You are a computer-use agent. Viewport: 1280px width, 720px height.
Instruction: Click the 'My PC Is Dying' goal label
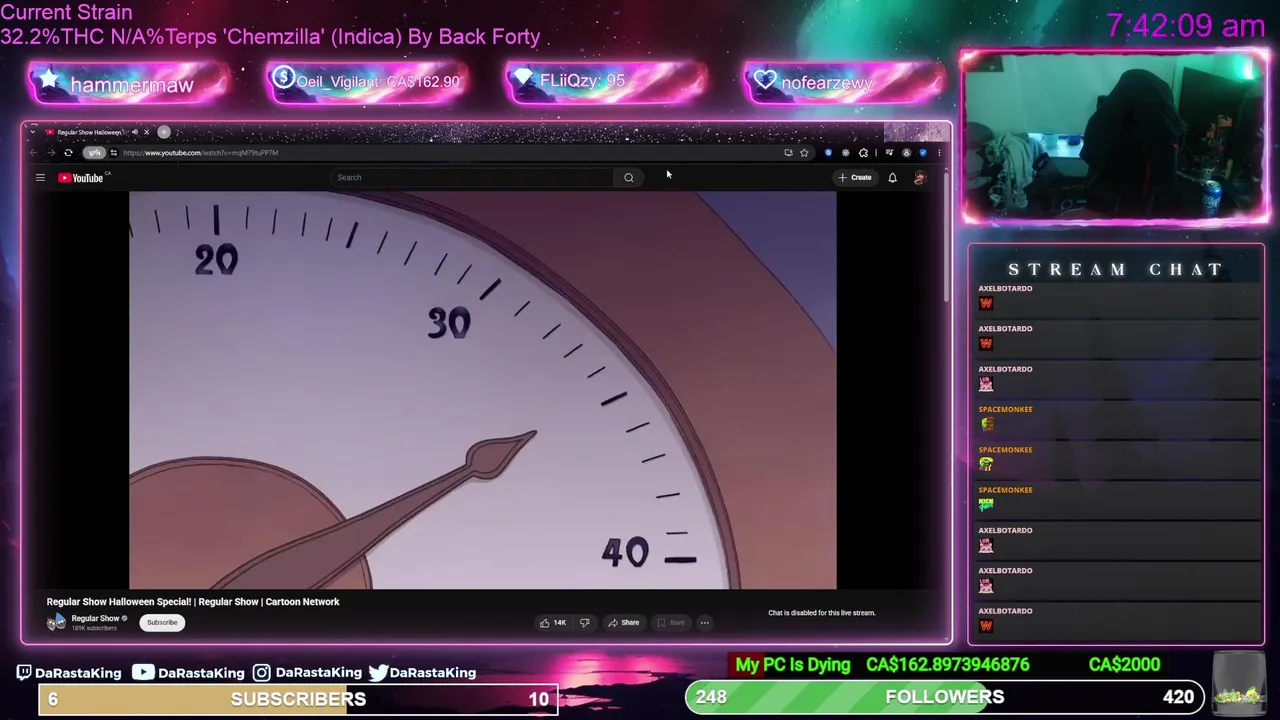792,665
